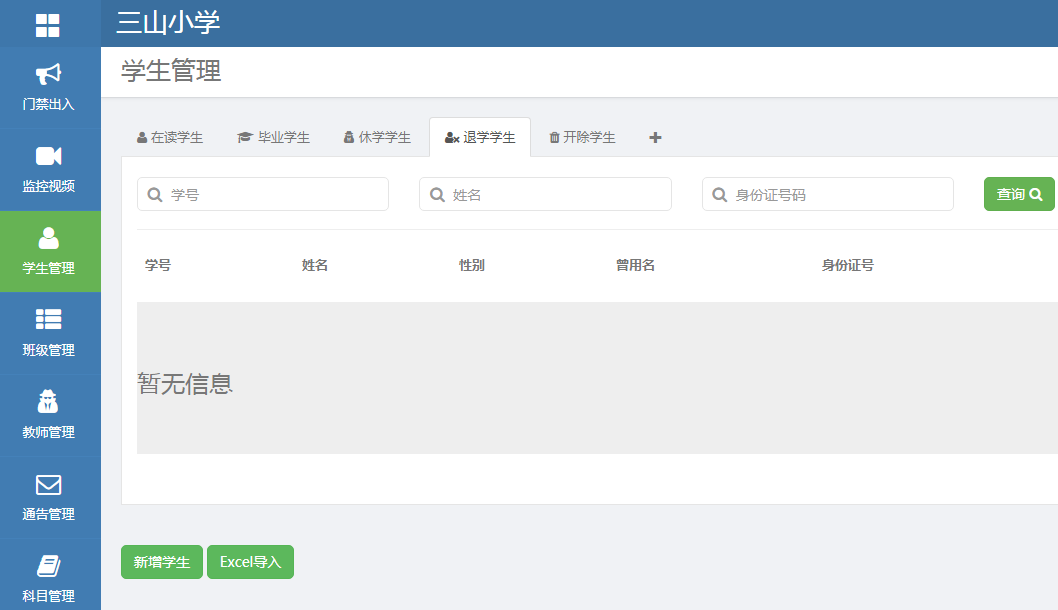This screenshot has width=1058, height=610.
Task: Switch to the 开除学生 tab
Action: coord(582,138)
